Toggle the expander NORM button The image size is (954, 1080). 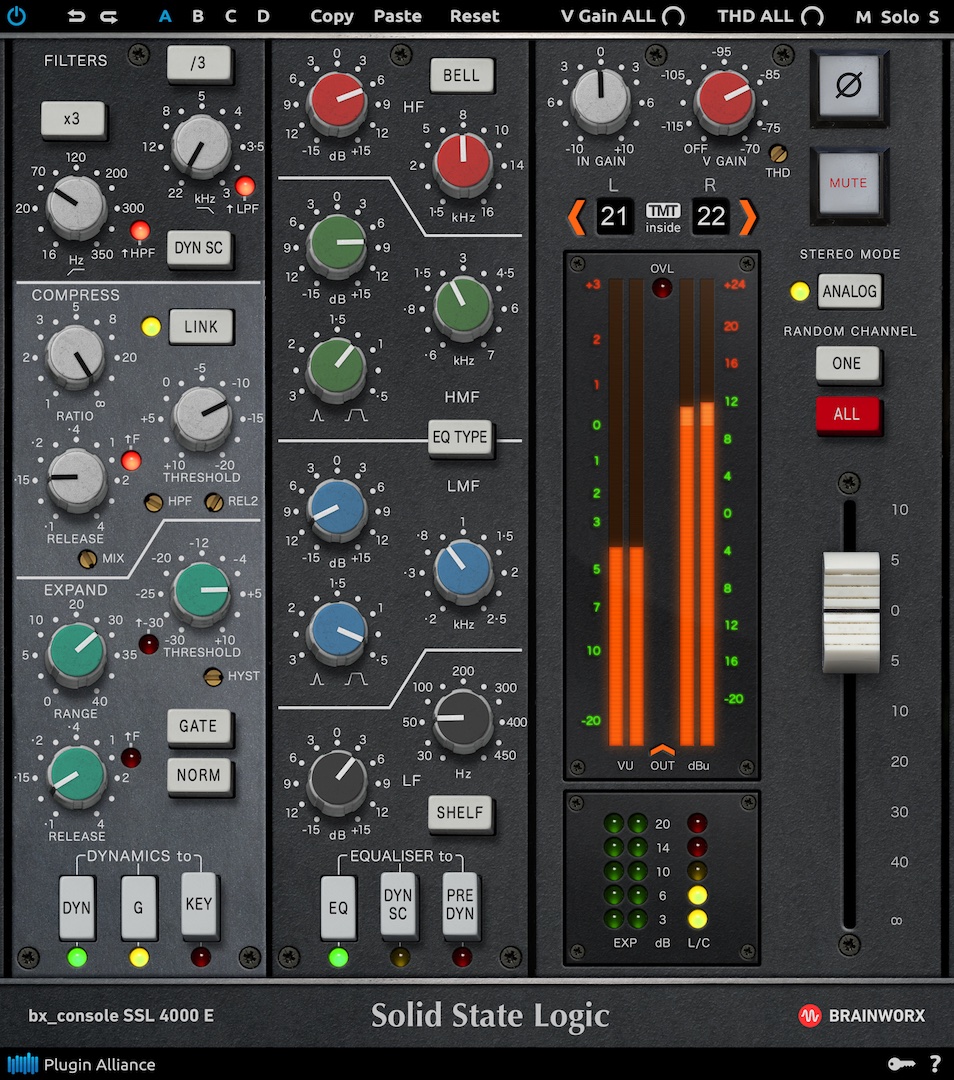pyautogui.click(x=198, y=775)
